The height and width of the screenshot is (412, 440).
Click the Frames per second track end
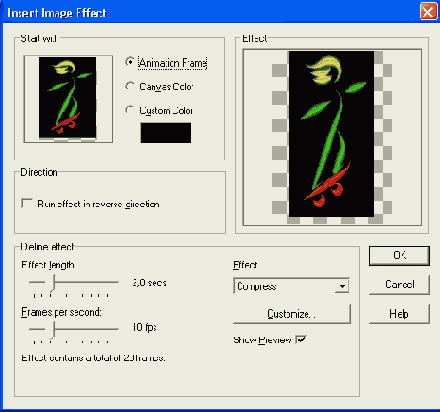117,329
